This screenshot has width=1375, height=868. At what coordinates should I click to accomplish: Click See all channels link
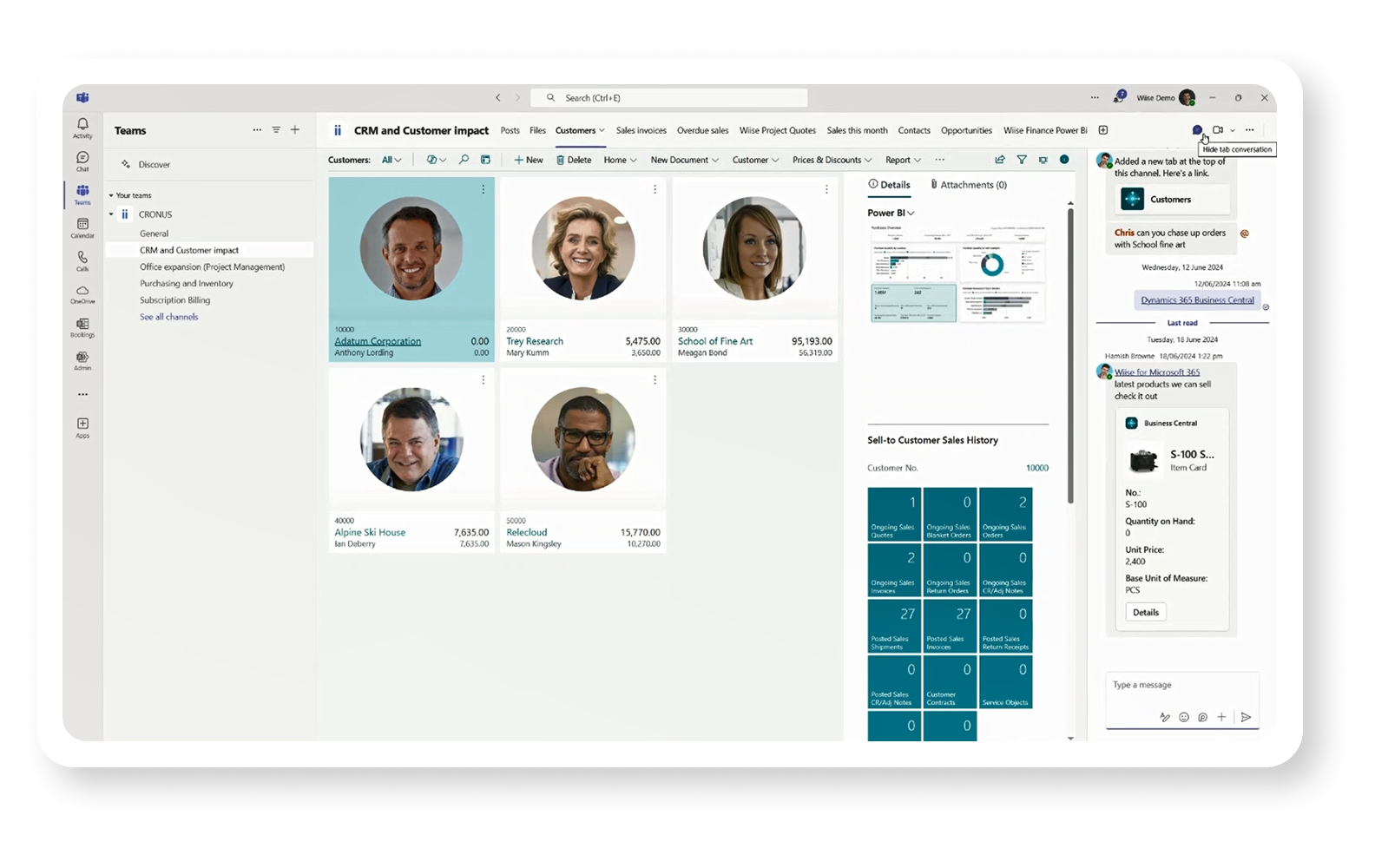pos(169,317)
